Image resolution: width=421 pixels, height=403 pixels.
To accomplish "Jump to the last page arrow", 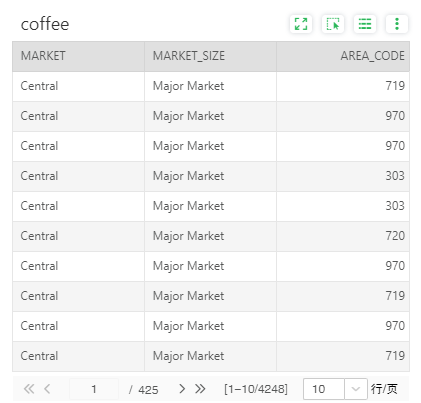I will 200,389.
